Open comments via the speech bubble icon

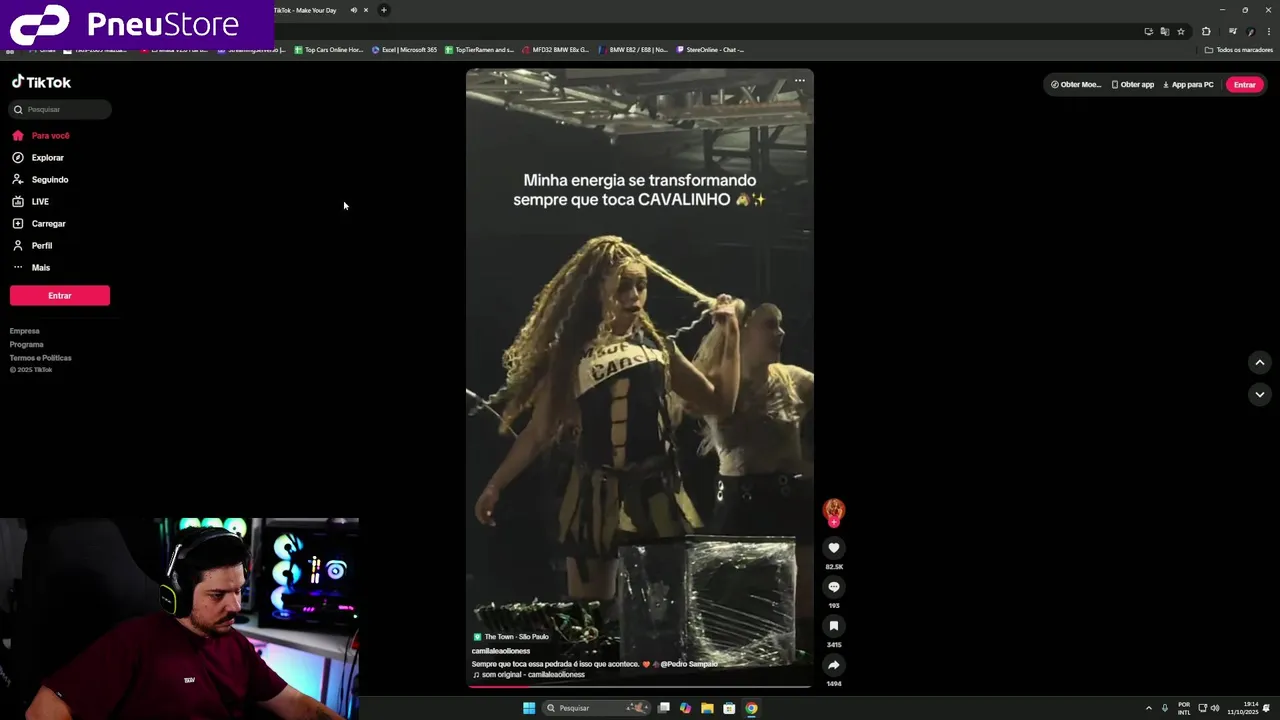tap(834, 587)
